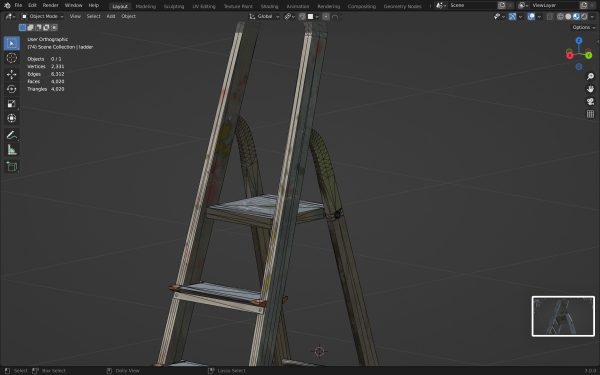Screen dimensions: 600x375
Task: Switch to the UV Editing workspace tab
Action: pos(204,6)
